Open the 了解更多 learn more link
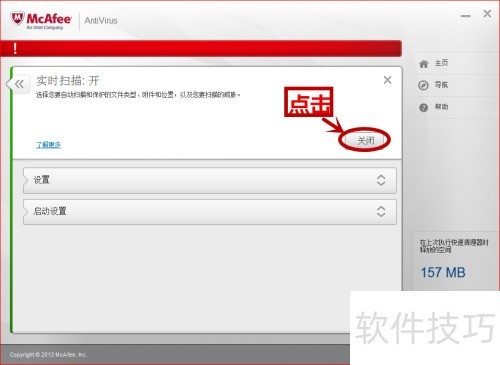500x365 pixels. (x=48, y=145)
